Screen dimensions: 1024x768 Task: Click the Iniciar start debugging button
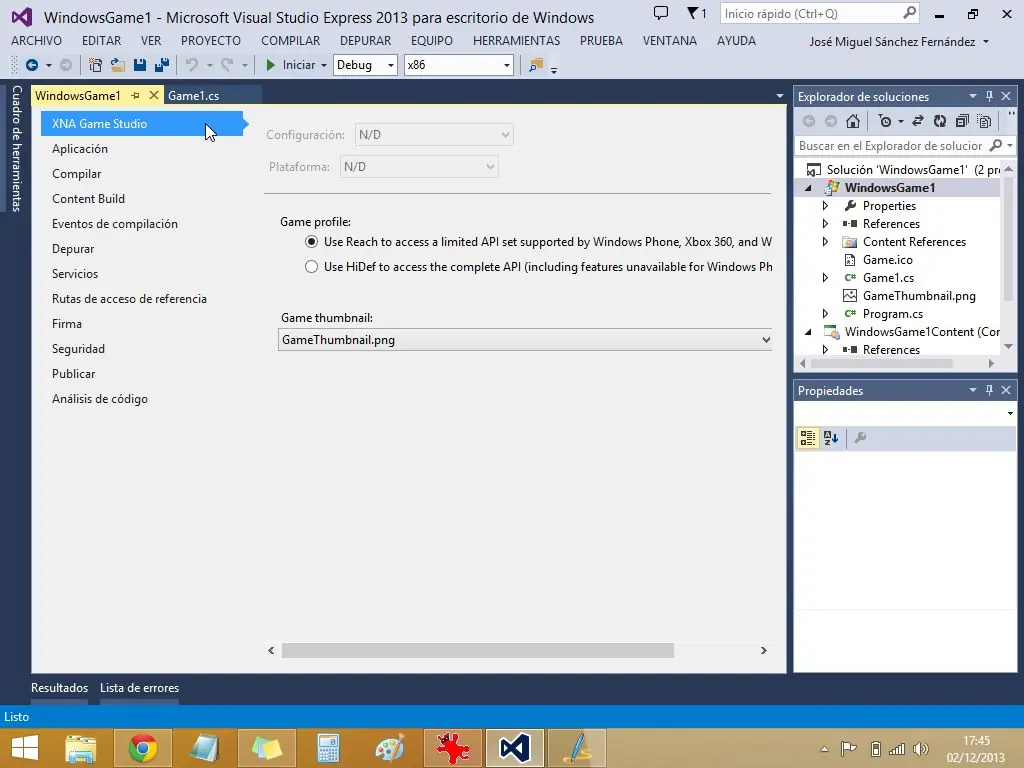290,65
